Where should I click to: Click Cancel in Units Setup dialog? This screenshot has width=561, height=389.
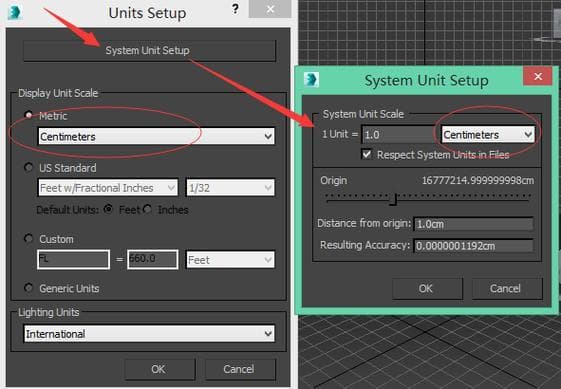[x=240, y=369]
